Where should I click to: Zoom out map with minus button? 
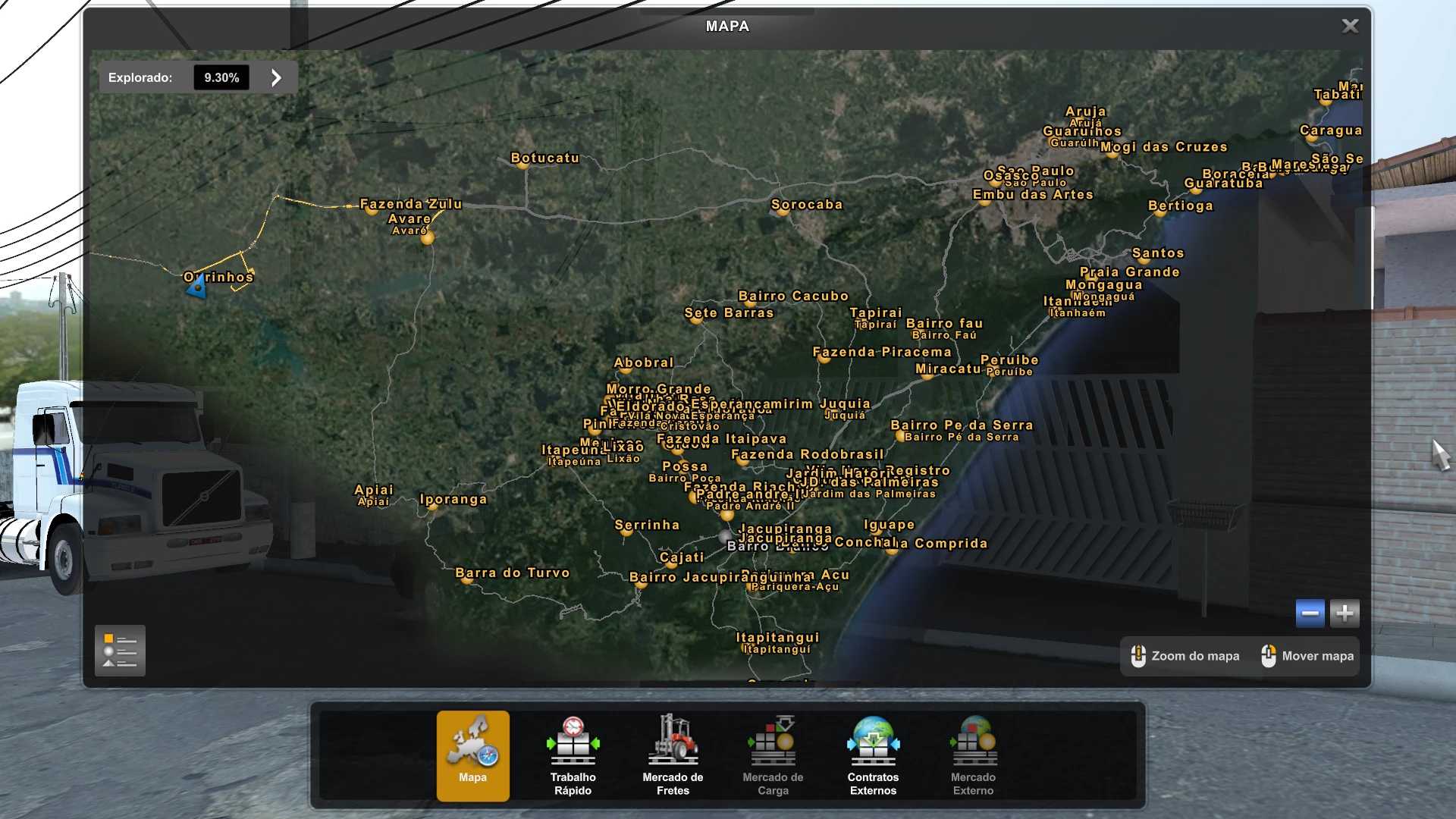click(1310, 613)
